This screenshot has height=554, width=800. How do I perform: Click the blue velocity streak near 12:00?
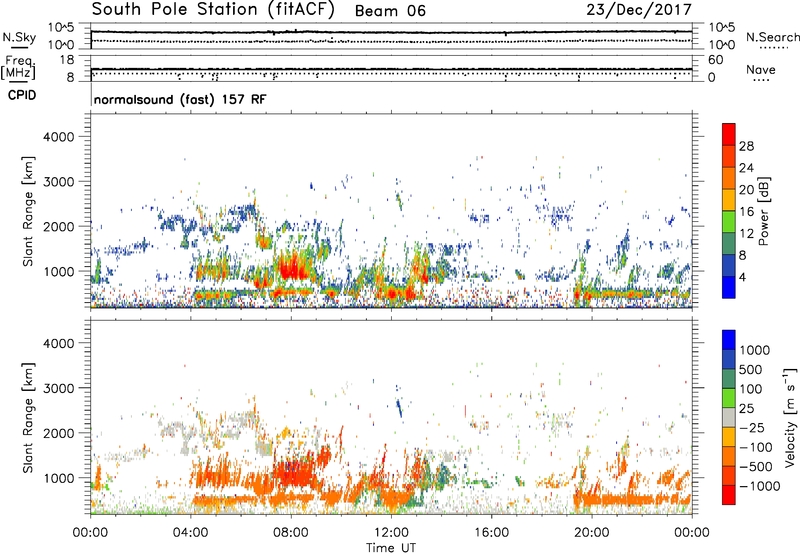pyautogui.click(x=399, y=408)
